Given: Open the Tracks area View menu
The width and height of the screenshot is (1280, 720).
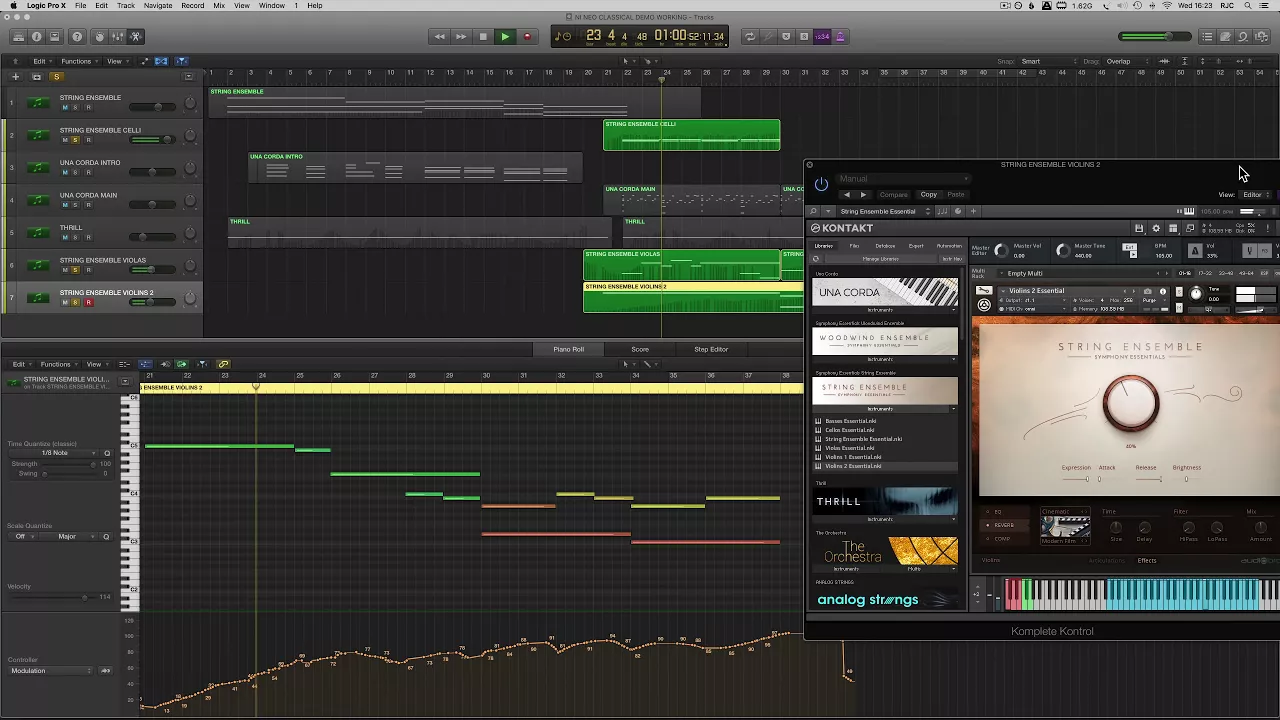Looking at the screenshot, I should tap(116, 61).
